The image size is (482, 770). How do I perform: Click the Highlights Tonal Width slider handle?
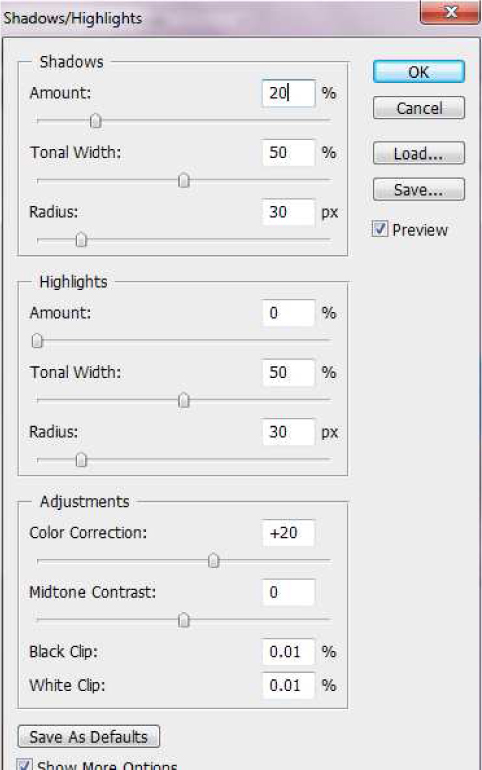click(184, 400)
